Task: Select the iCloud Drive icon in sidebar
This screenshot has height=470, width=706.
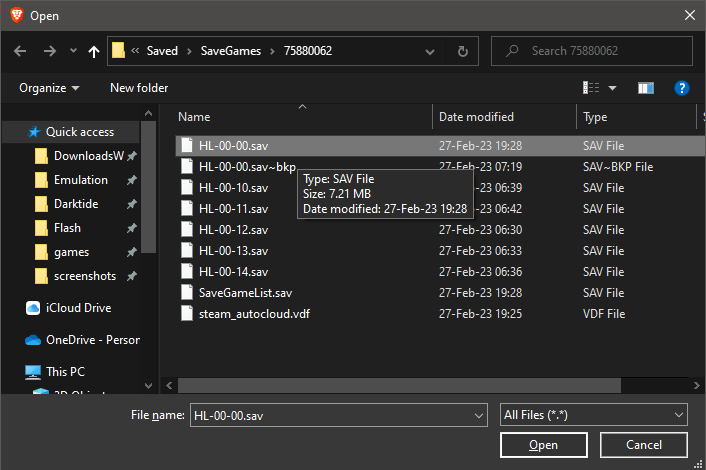Action: pyautogui.click(x=33, y=308)
